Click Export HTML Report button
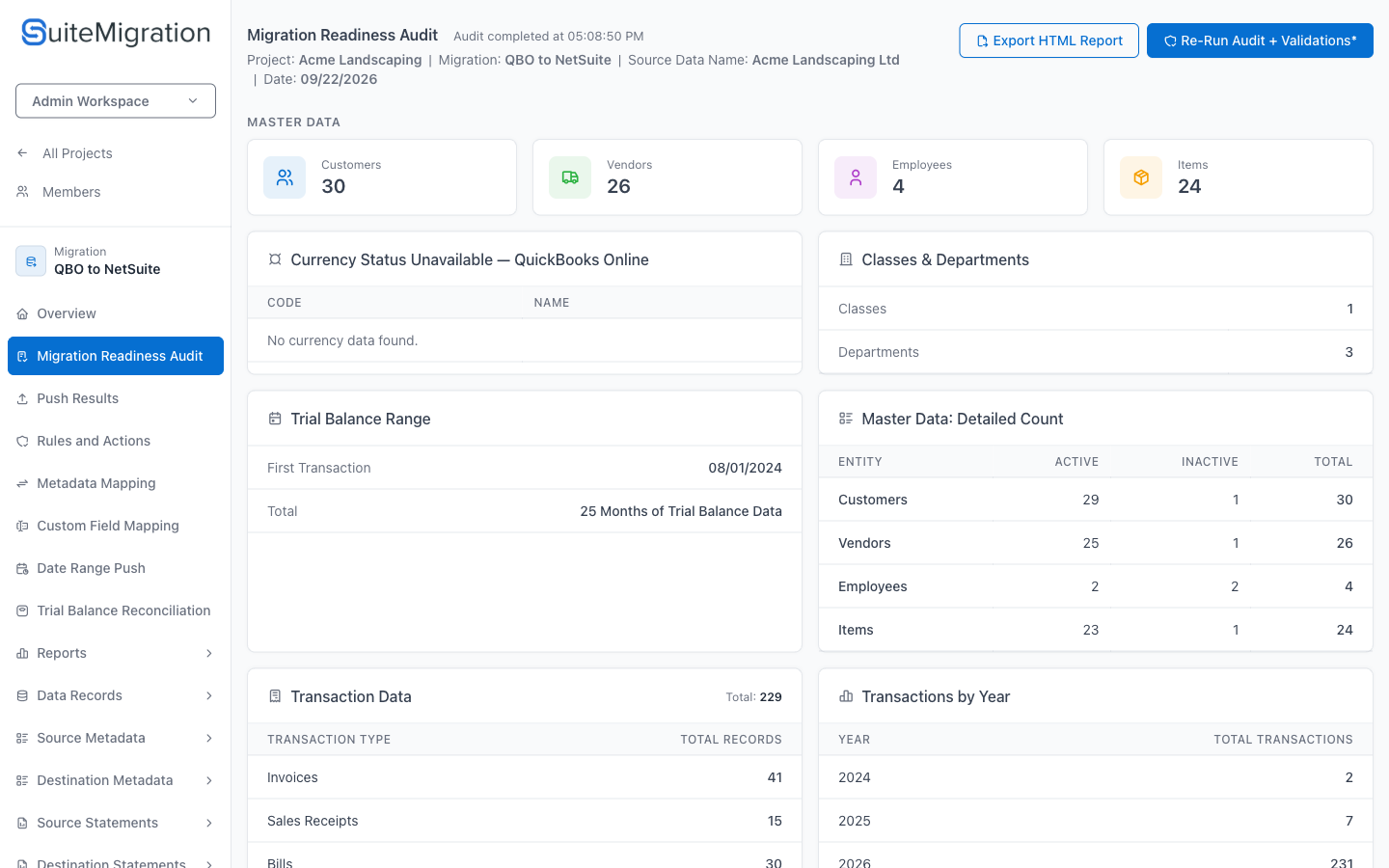Viewport: 1389px width, 868px height. (1049, 41)
